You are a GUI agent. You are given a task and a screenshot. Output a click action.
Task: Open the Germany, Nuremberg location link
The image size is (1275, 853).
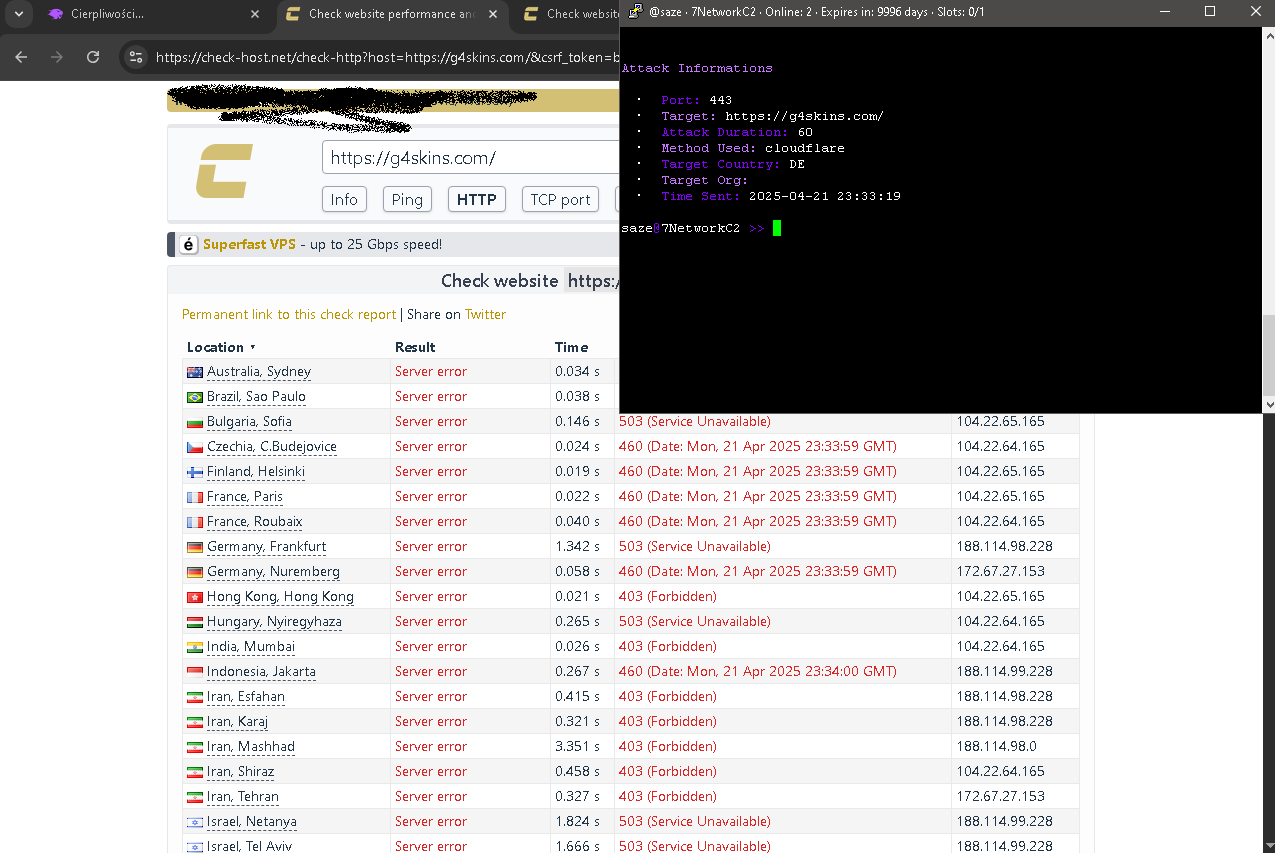(x=273, y=571)
